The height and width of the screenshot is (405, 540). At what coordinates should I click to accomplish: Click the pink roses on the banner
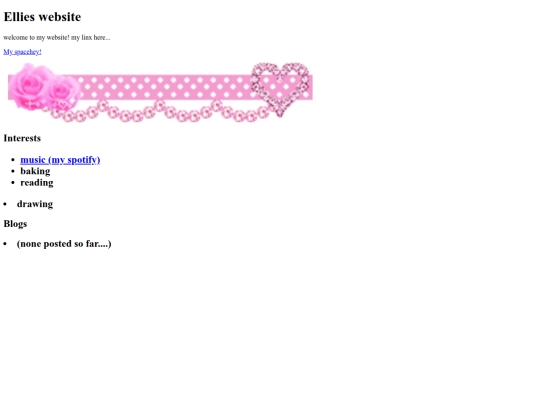point(44,87)
